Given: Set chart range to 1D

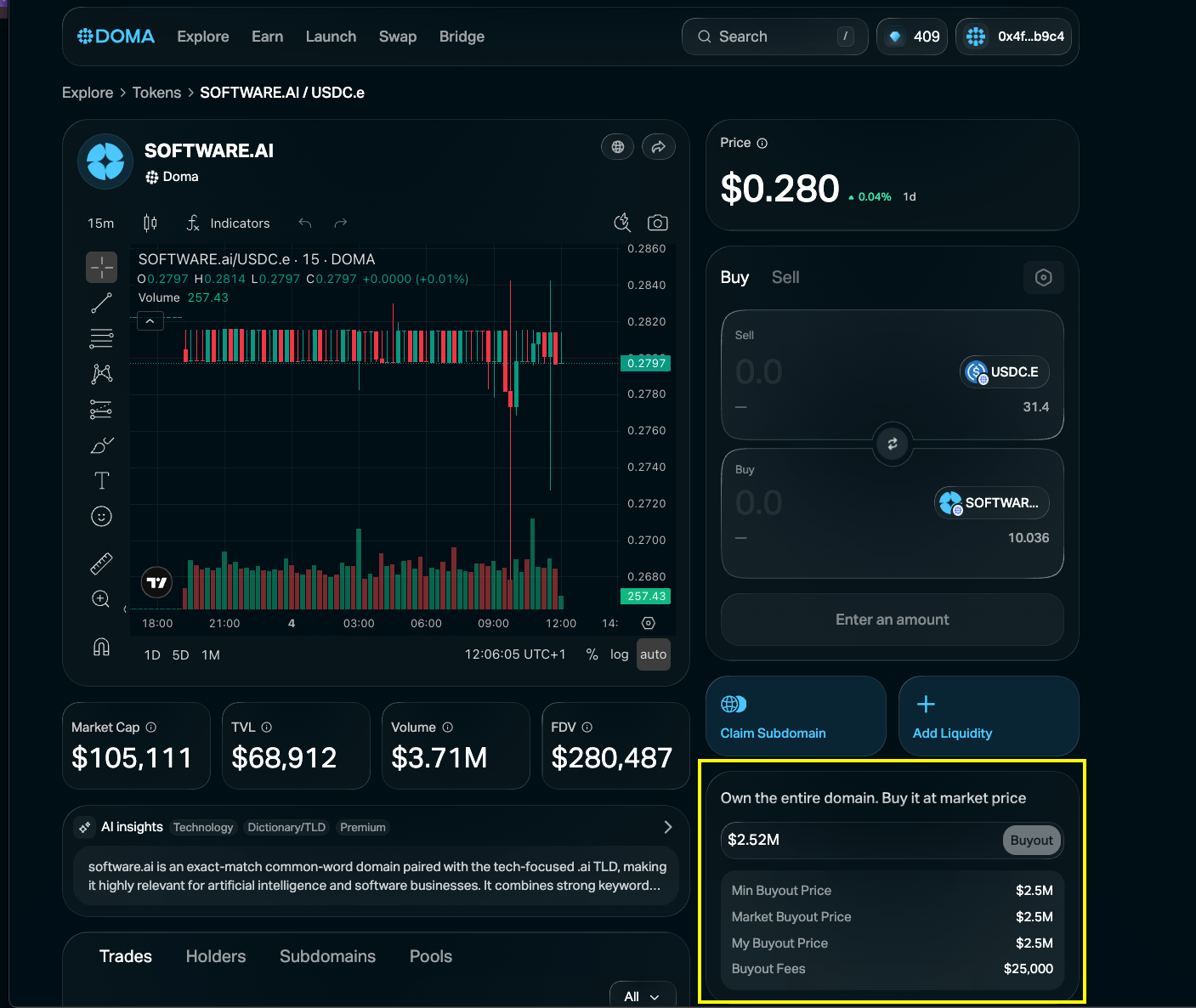Looking at the screenshot, I should [x=152, y=655].
